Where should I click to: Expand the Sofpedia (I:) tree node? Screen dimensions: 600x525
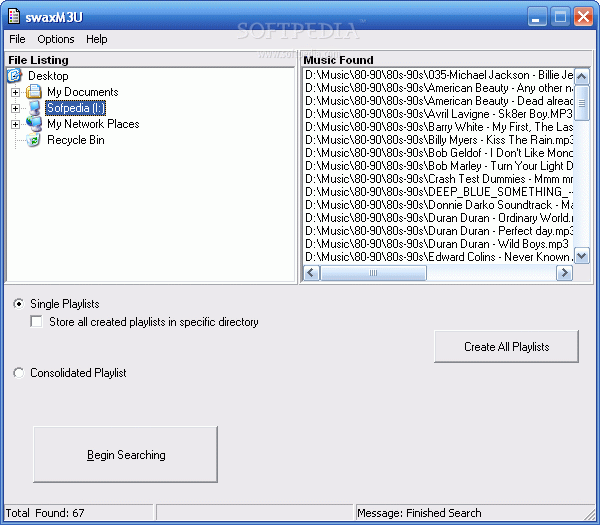pos(15,108)
